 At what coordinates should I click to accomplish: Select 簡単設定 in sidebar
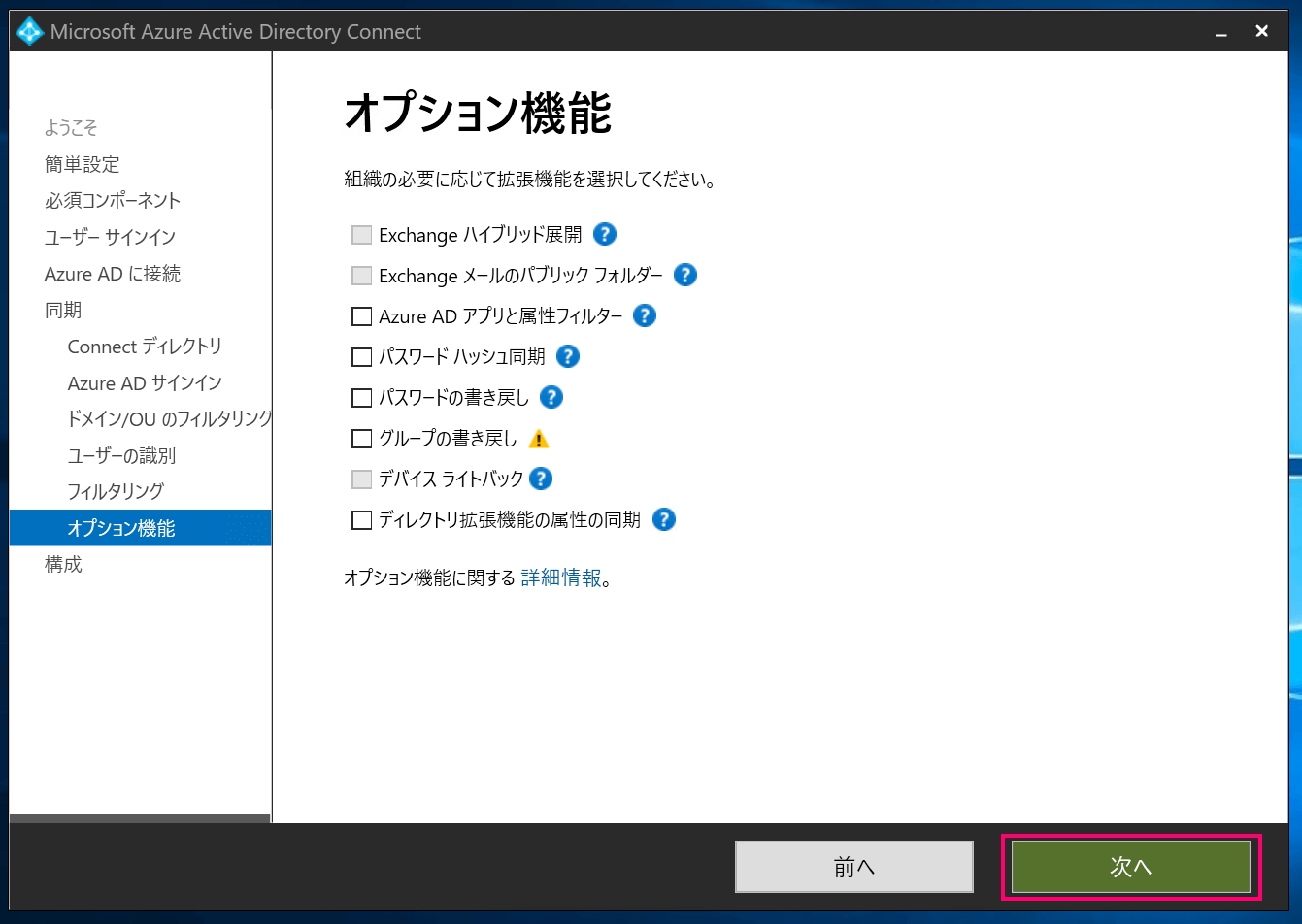point(83,164)
